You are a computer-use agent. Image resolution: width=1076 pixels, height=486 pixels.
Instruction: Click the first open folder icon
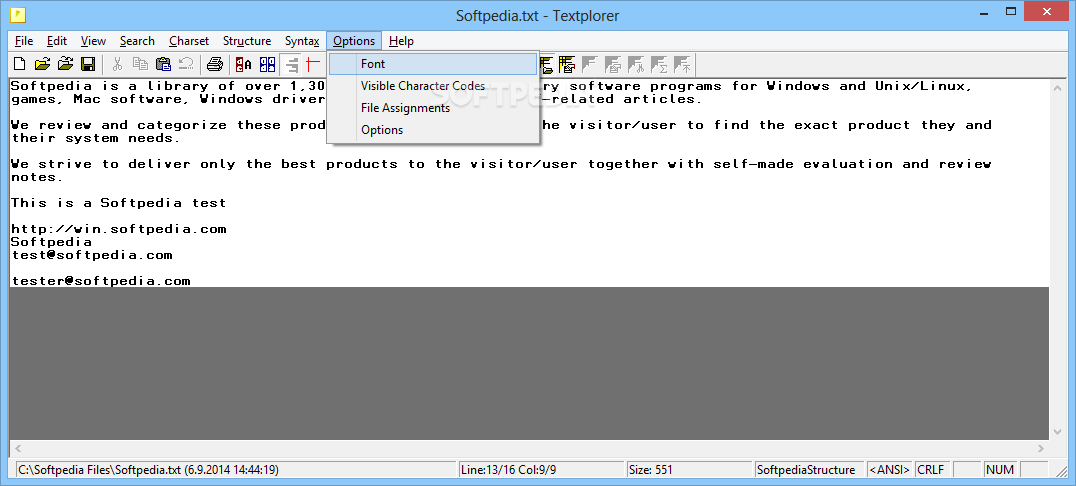pyautogui.click(x=43, y=65)
